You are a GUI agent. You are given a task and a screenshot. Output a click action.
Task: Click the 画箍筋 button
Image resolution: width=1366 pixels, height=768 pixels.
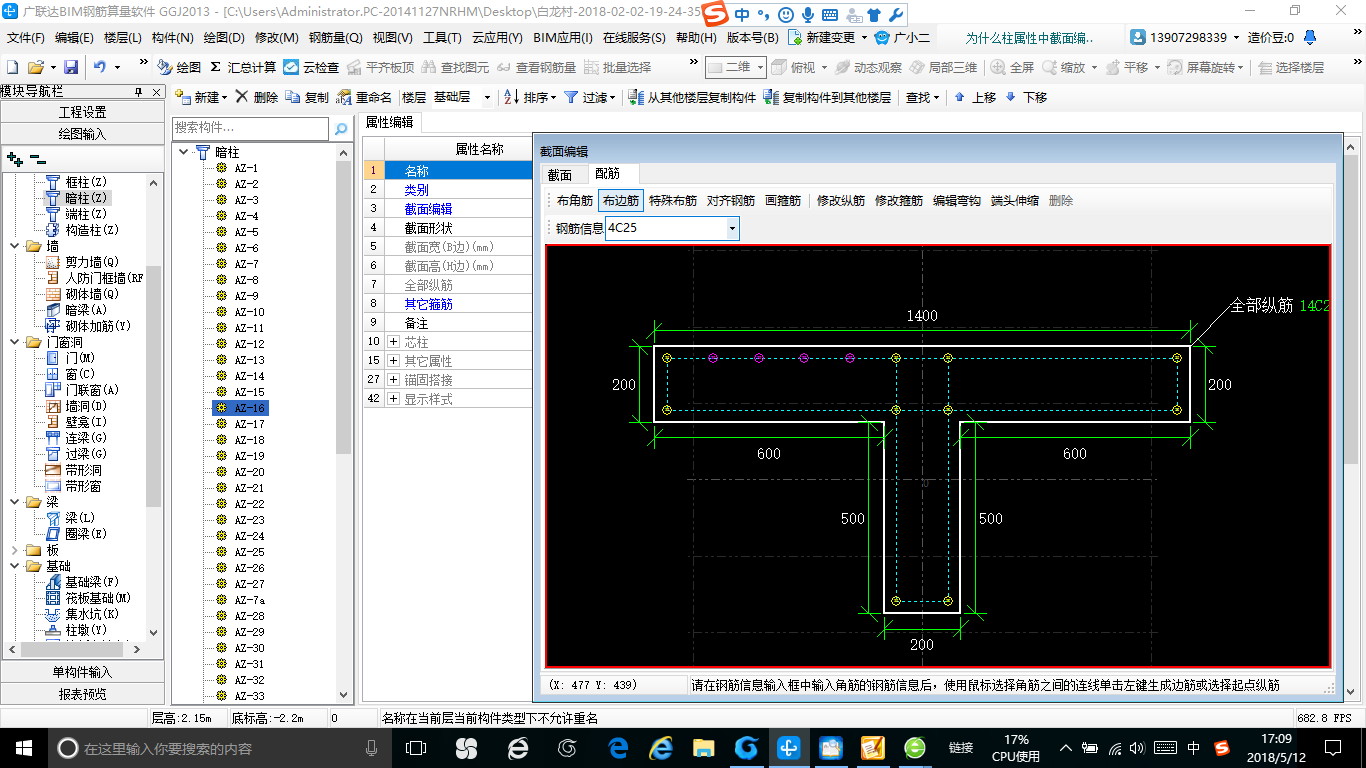[x=783, y=201]
